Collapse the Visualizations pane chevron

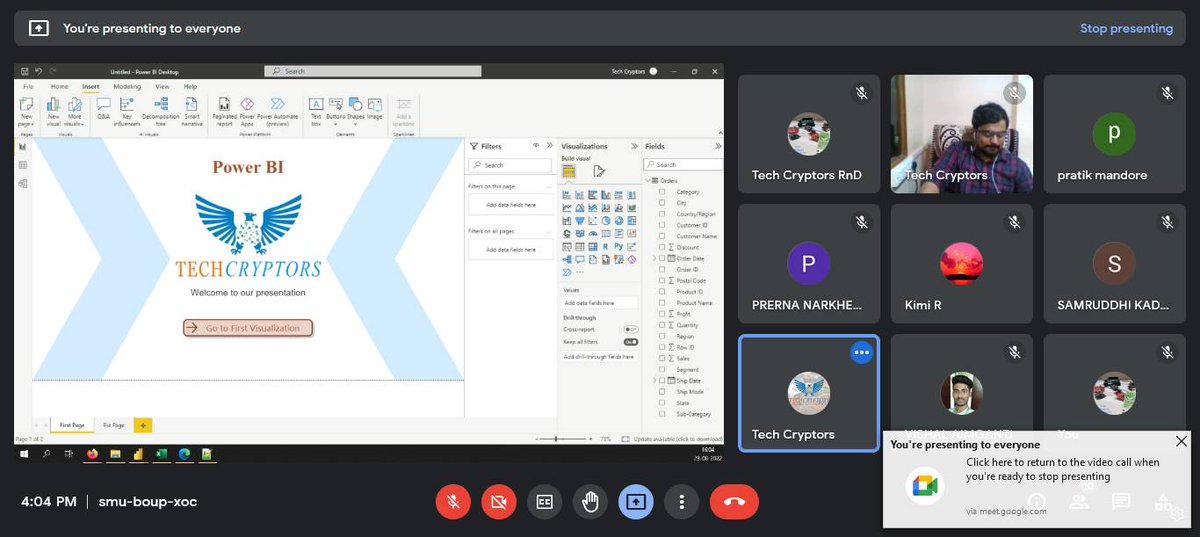point(634,146)
